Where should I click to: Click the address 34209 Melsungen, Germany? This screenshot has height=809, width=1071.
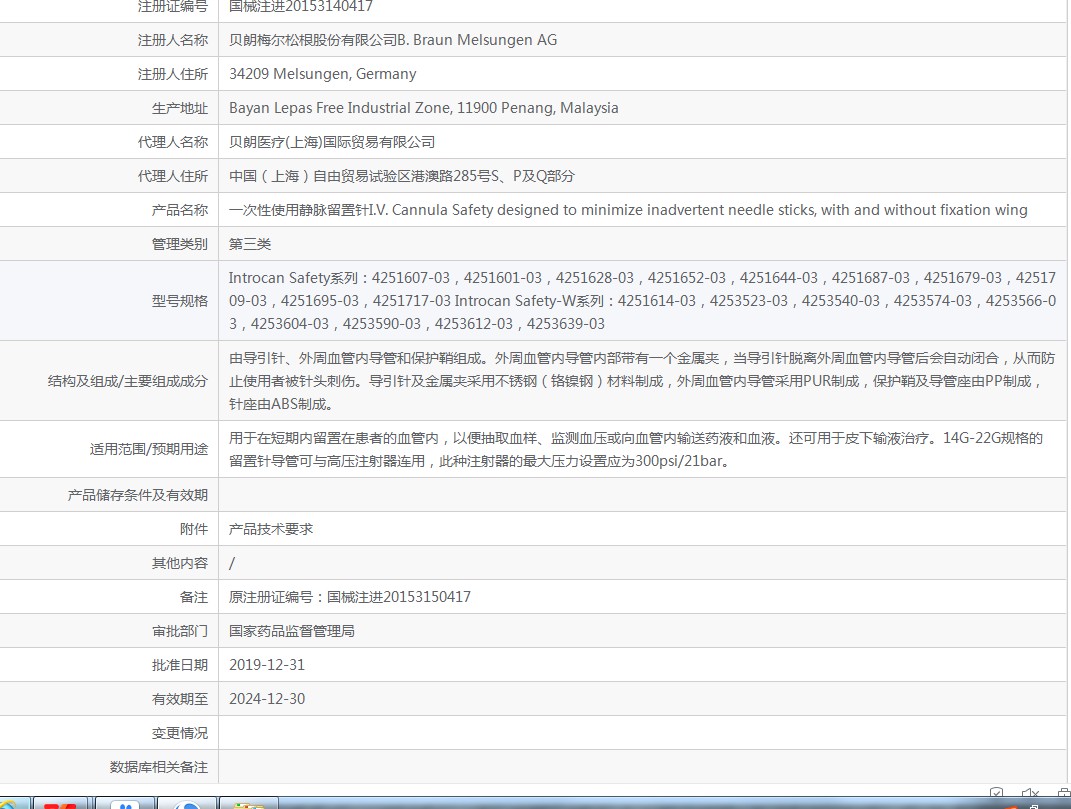point(322,74)
